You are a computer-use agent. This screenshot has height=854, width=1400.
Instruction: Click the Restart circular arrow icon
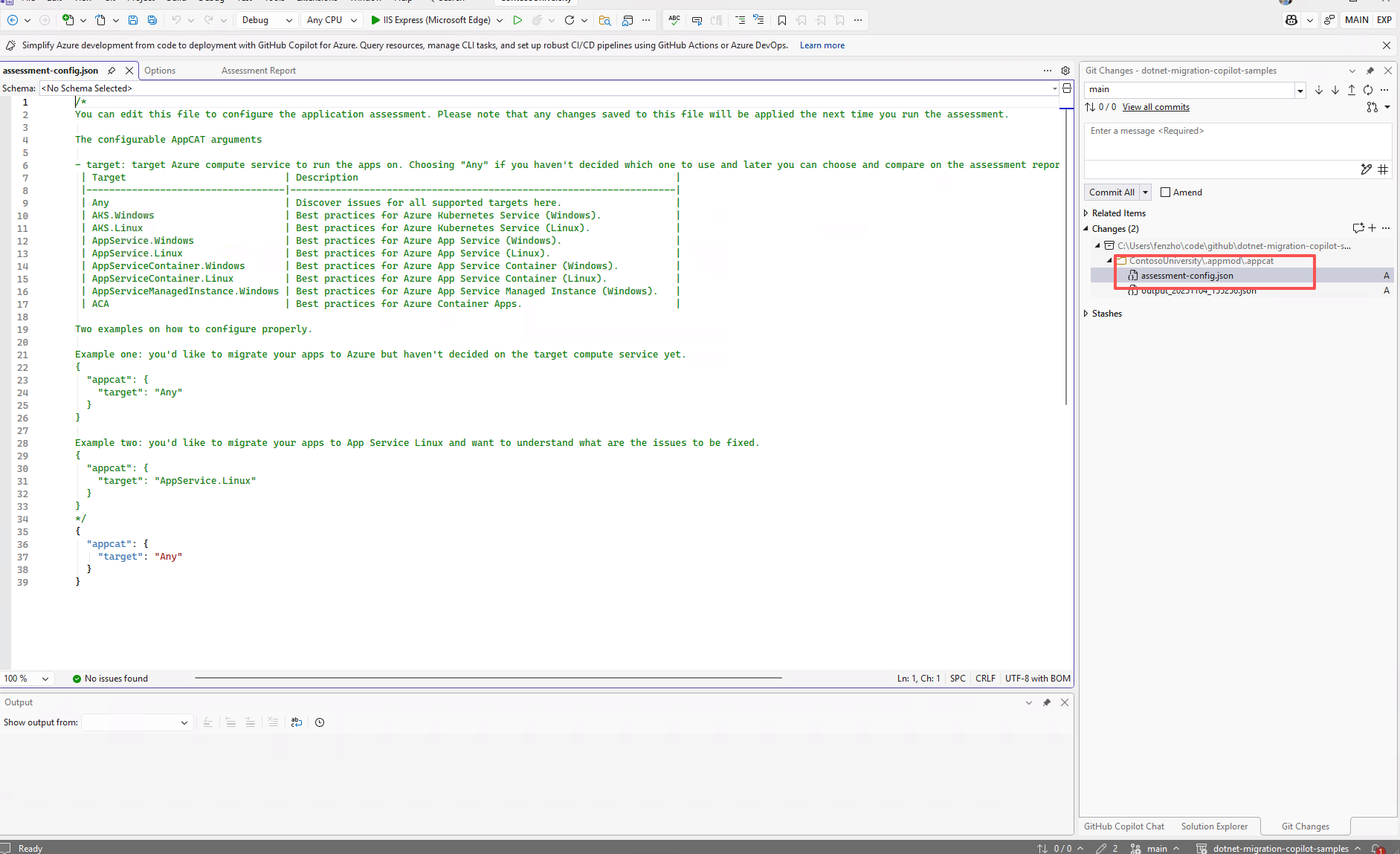pos(570,20)
